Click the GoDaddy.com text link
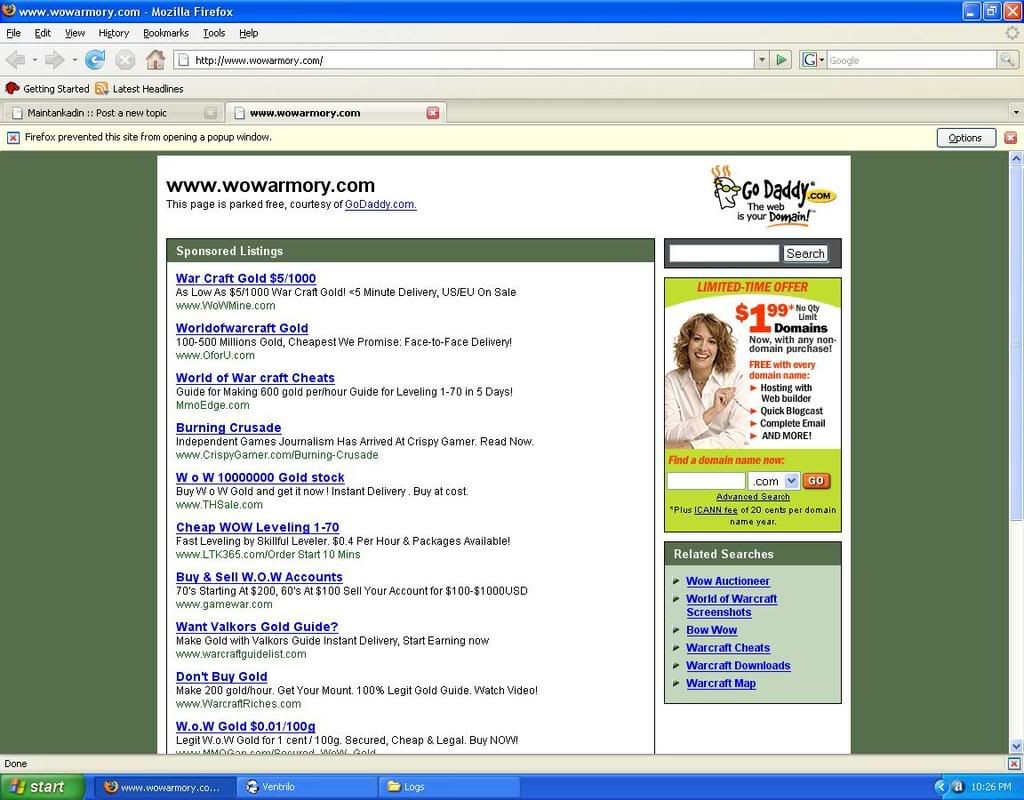The image size is (1024, 800). pos(381,204)
